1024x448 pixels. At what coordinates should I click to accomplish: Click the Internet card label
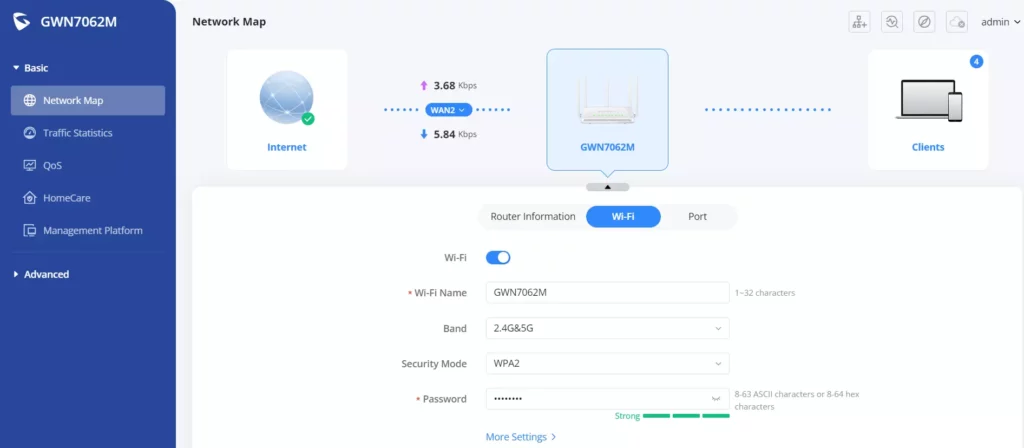[x=287, y=147]
